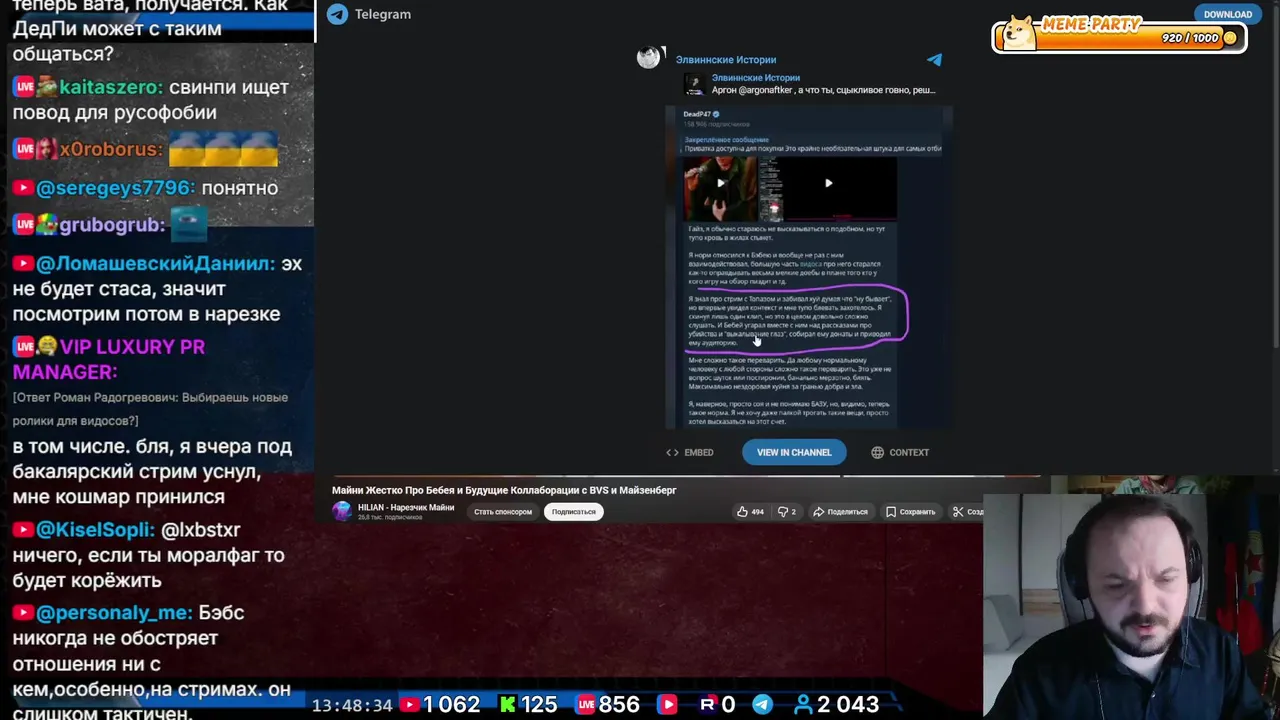Image resolution: width=1280 pixels, height=720 pixels.
Task: Click the green Kick icon in status bar
Action: (x=508, y=705)
